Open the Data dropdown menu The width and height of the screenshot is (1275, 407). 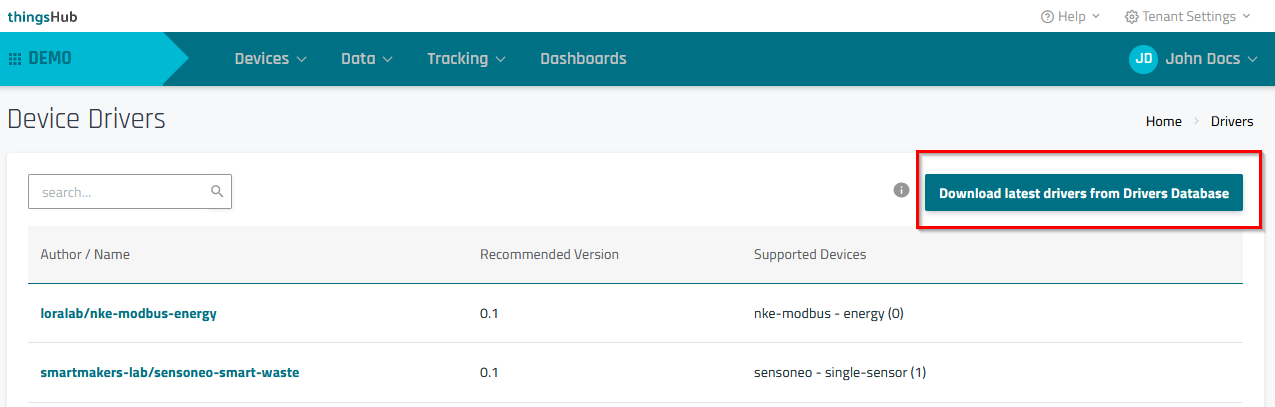[x=366, y=59]
